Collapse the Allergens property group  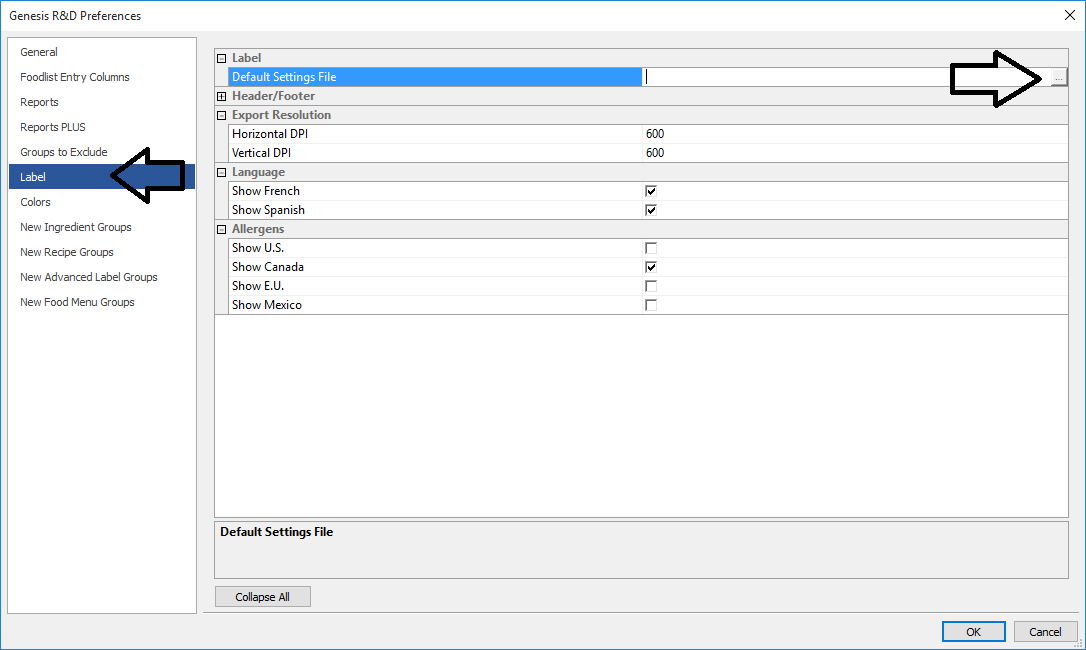click(222, 229)
